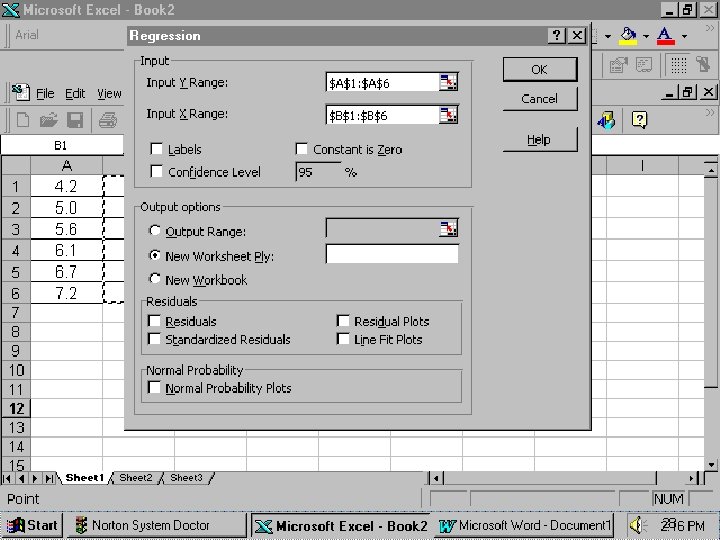Enable Normal Probability Plots
Screen dimensions: 720x540
(x=155, y=388)
